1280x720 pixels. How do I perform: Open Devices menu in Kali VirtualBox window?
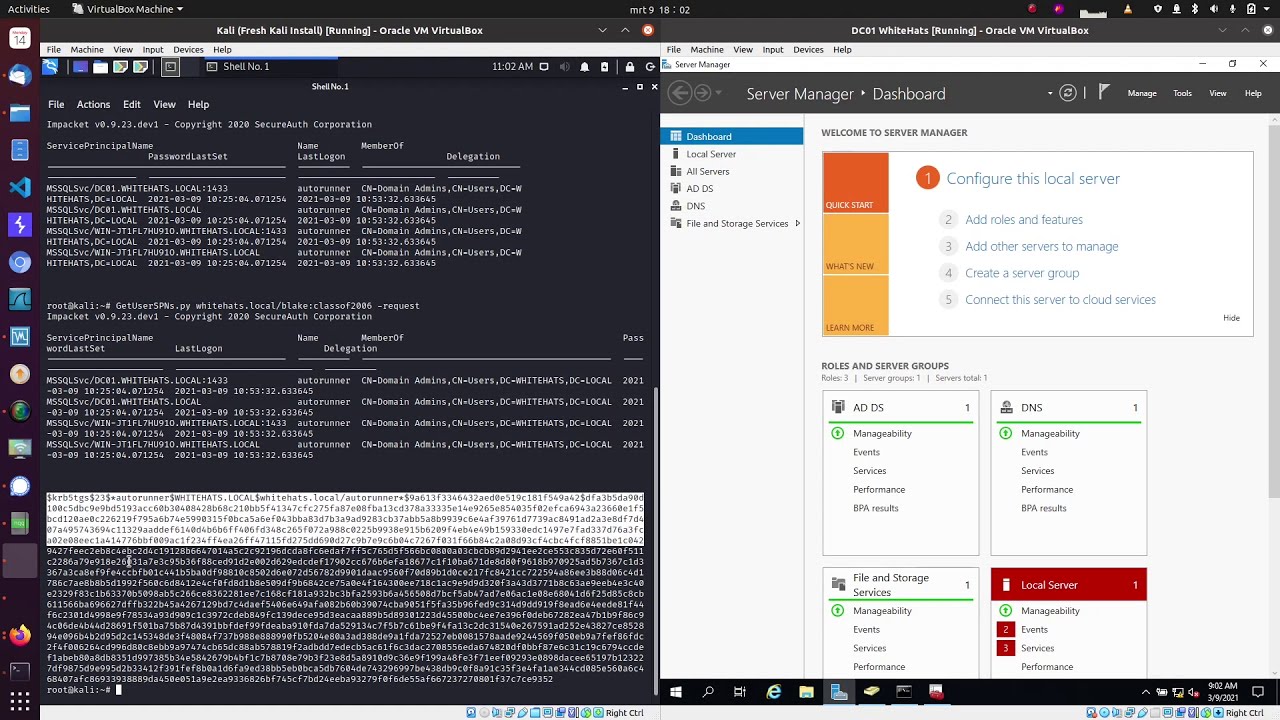point(188,49)
